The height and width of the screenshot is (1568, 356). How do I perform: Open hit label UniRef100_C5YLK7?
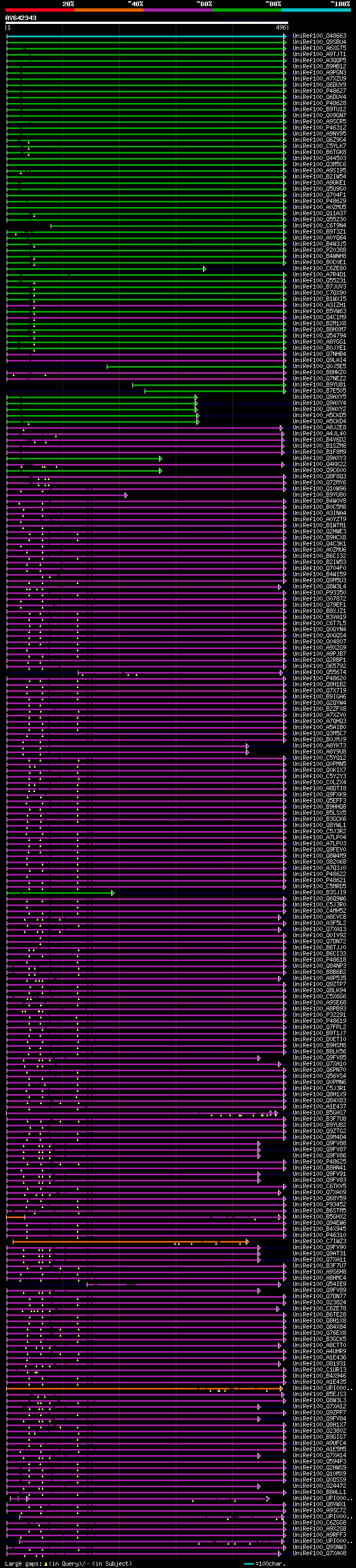[x=319, y=146]
